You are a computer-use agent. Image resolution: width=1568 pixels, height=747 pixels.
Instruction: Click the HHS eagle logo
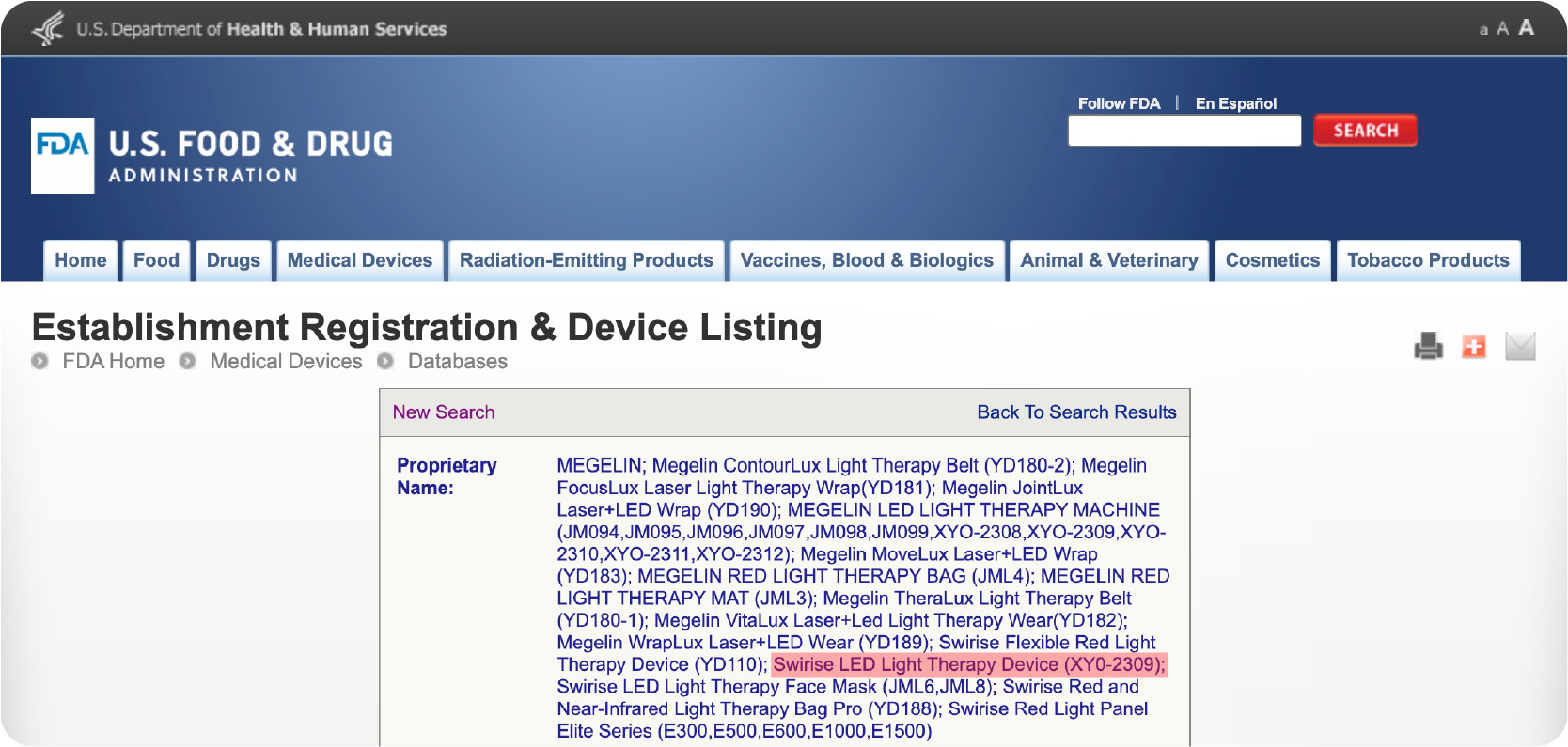[x=49, y=28]
